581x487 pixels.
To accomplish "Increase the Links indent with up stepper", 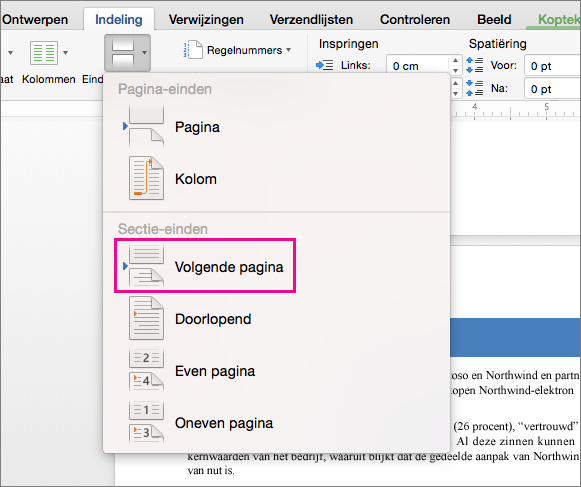I will tap(455, 60).
